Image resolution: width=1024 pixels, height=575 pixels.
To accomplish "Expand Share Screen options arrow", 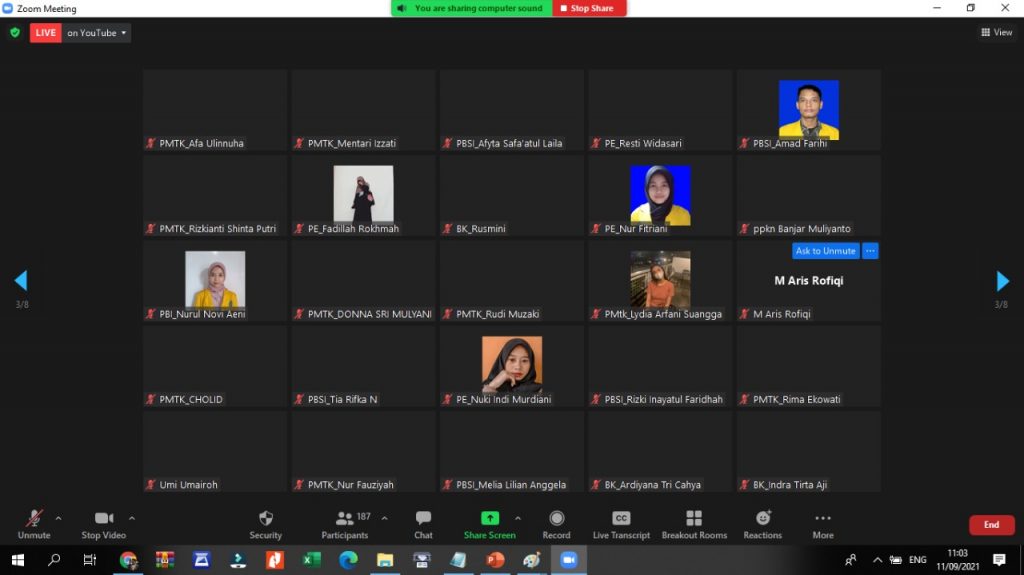I will (x=517, y=518).
